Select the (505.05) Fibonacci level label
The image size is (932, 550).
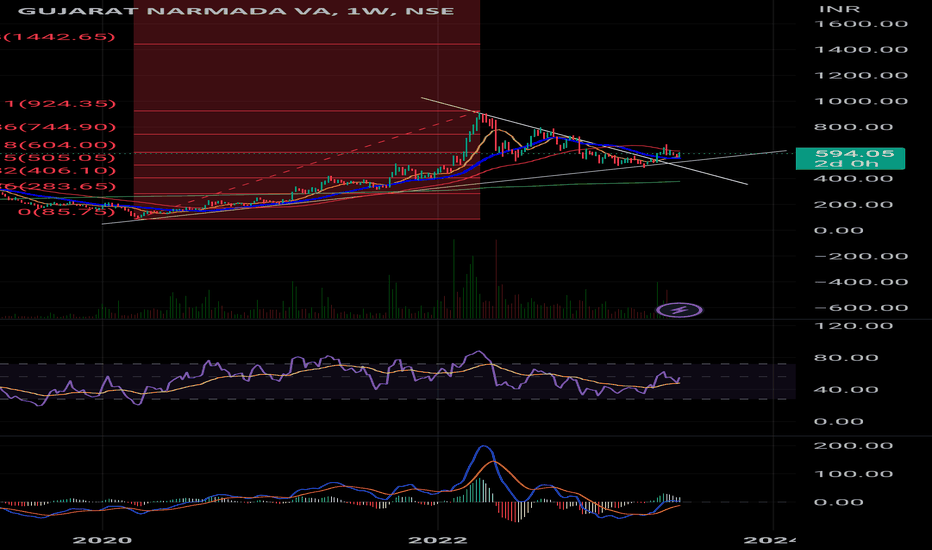58,158
